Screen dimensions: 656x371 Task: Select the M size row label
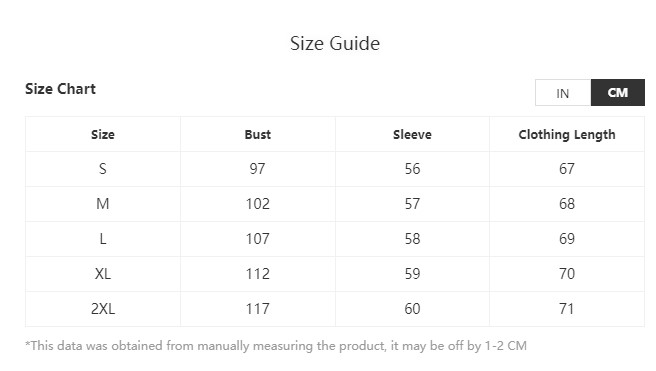coord(103,204)
